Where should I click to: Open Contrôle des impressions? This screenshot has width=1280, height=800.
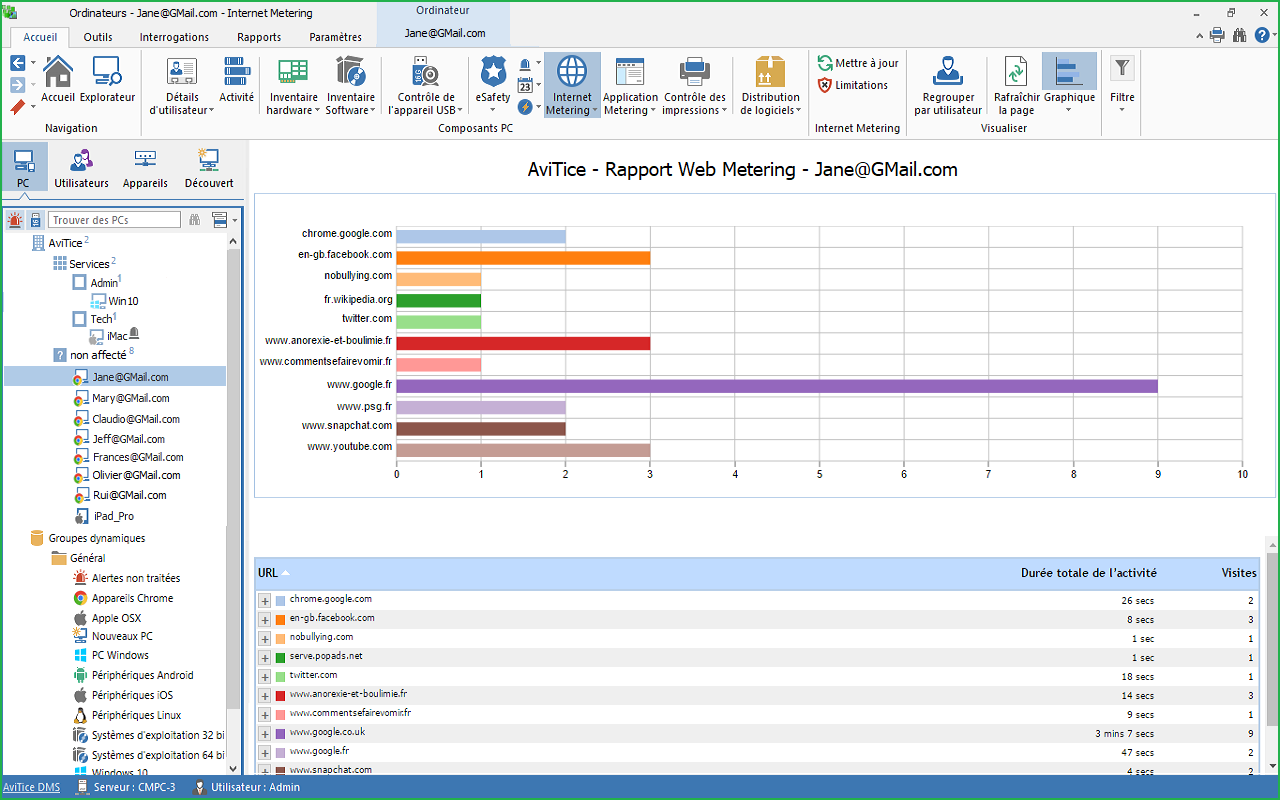pyautogui.click(x=695, y=86)
